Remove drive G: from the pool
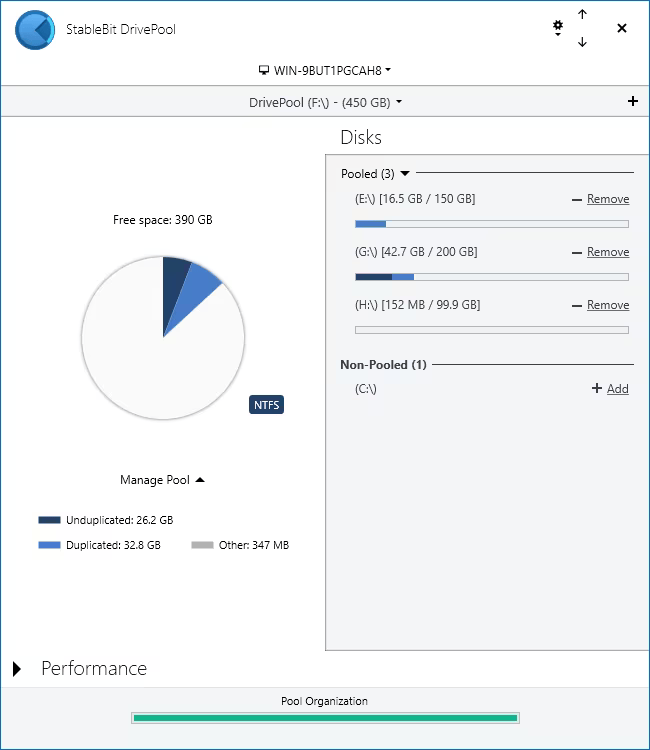This screenshot has height=750, width=650. point(607,252)
